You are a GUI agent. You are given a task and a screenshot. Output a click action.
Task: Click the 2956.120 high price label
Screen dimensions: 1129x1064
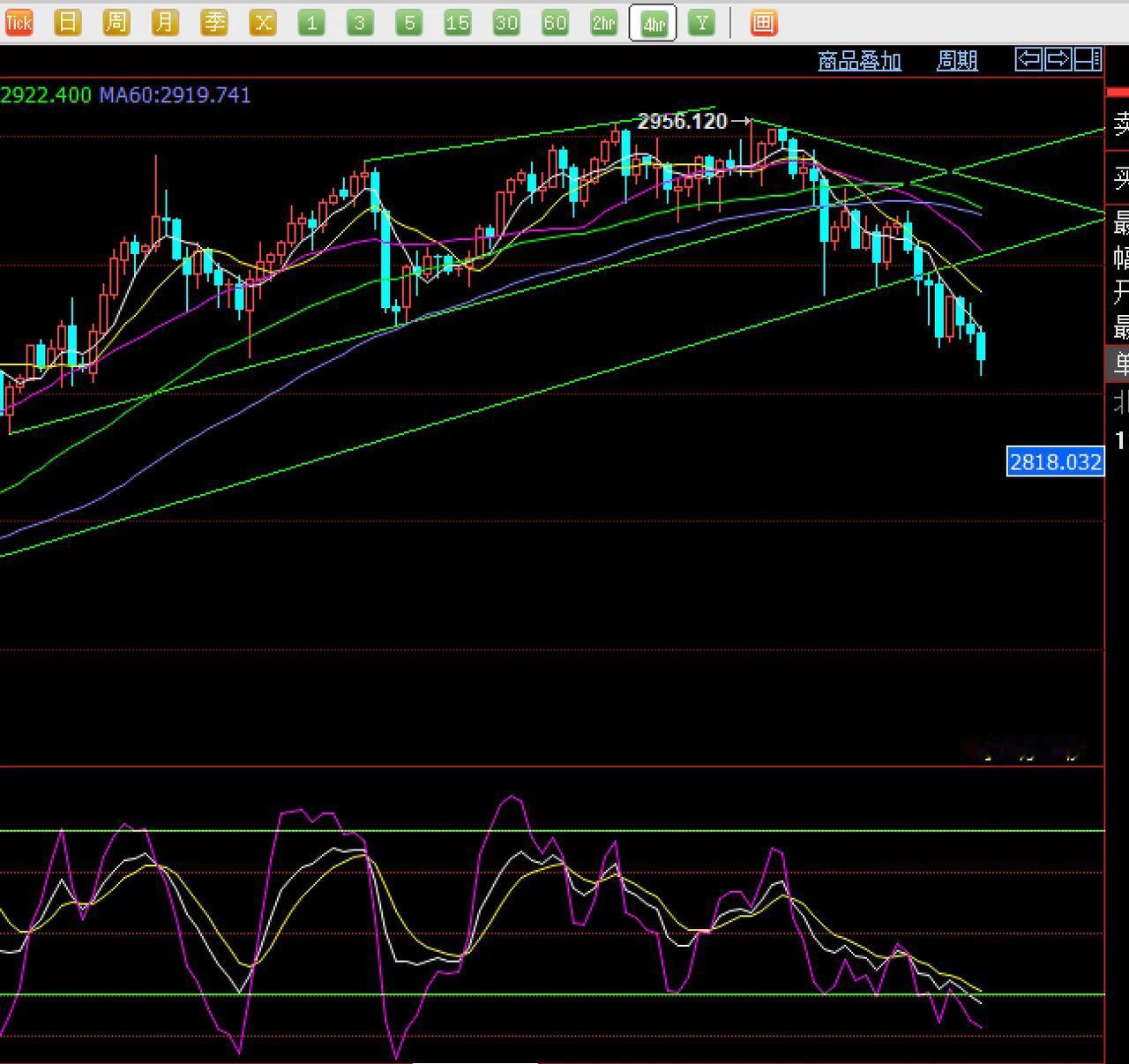(x=682, y=121)
